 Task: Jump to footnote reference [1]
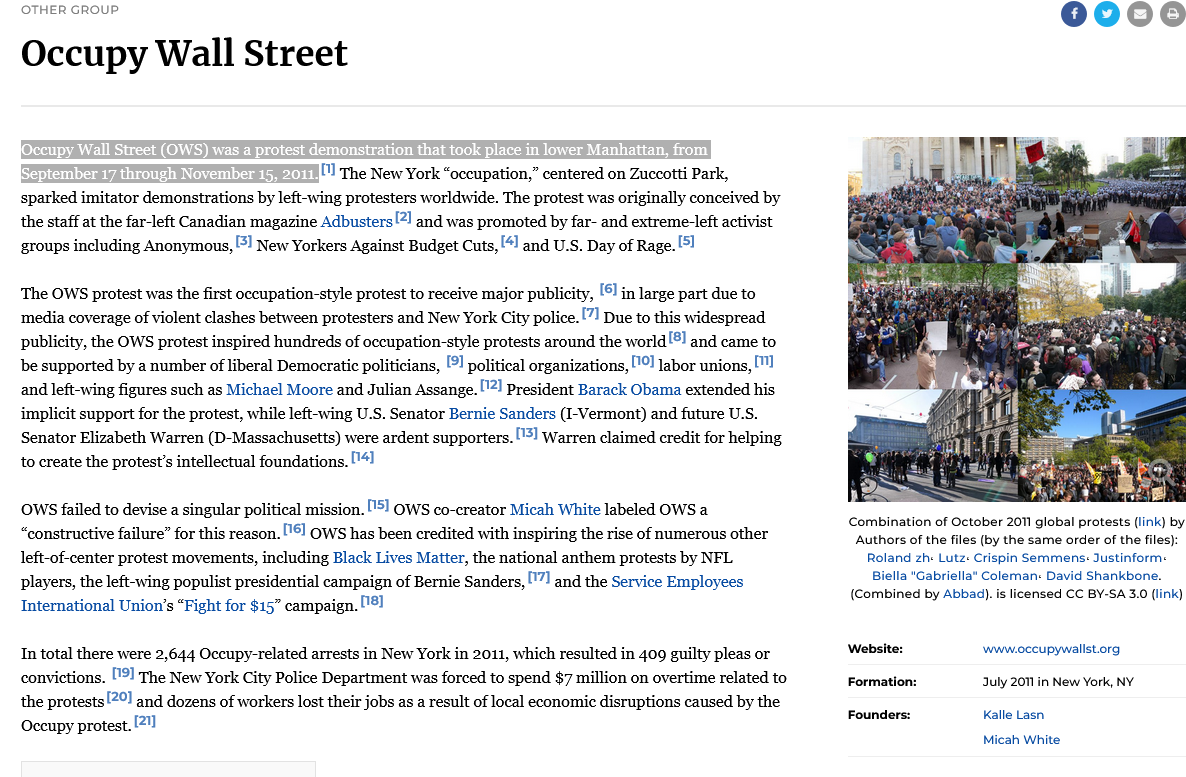coord(328,169)
